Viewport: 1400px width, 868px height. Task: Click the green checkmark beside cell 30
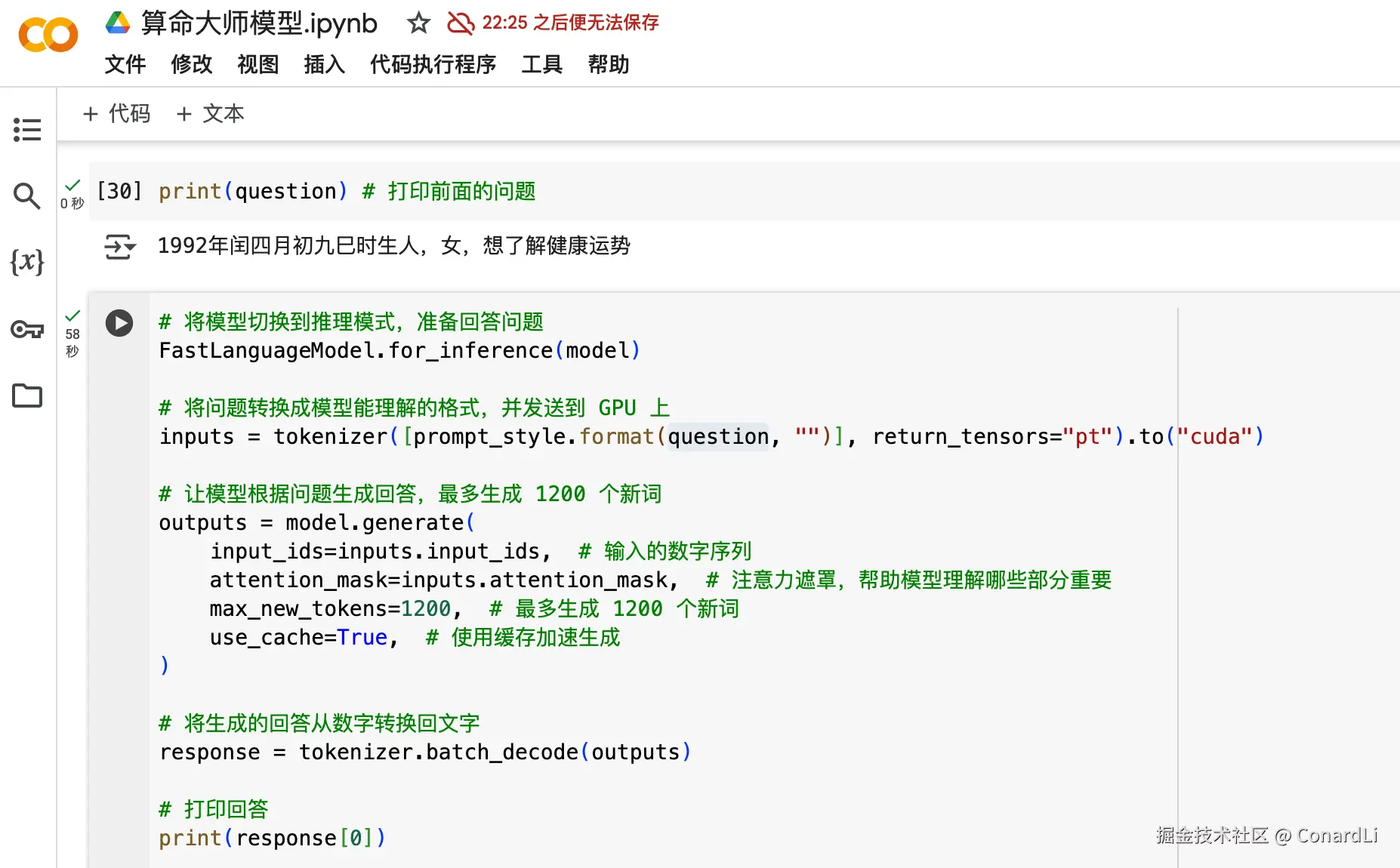pyautogui.click(x=72, y=185)
